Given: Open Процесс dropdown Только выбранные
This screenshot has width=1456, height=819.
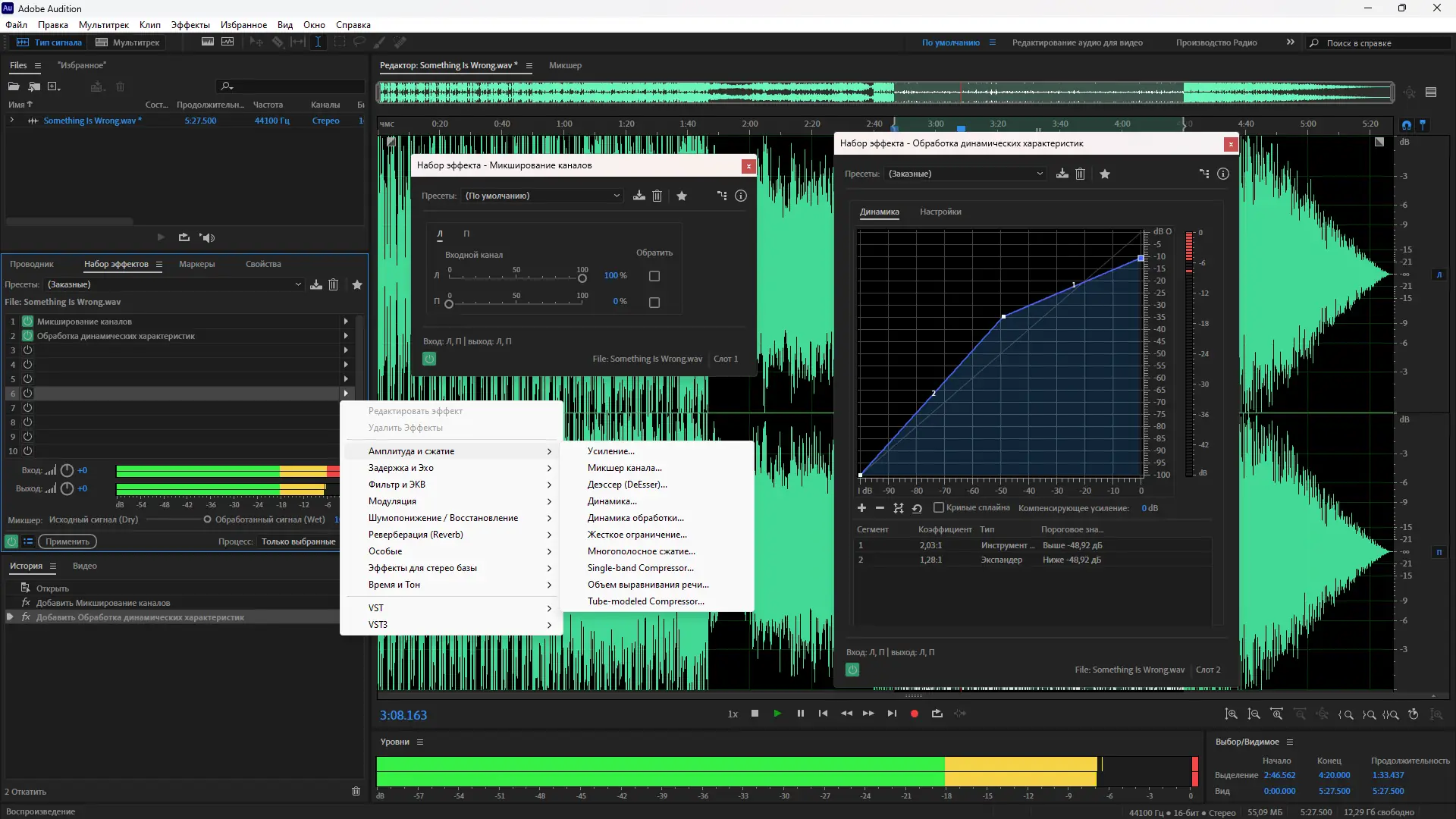Looking at the screenshot, I should [x=298, y=541].
